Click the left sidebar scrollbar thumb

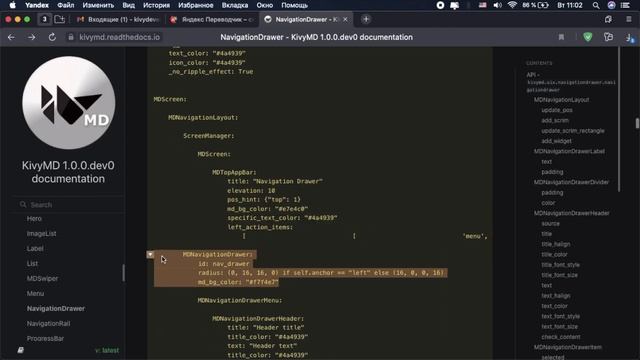(x=123, y=273)
